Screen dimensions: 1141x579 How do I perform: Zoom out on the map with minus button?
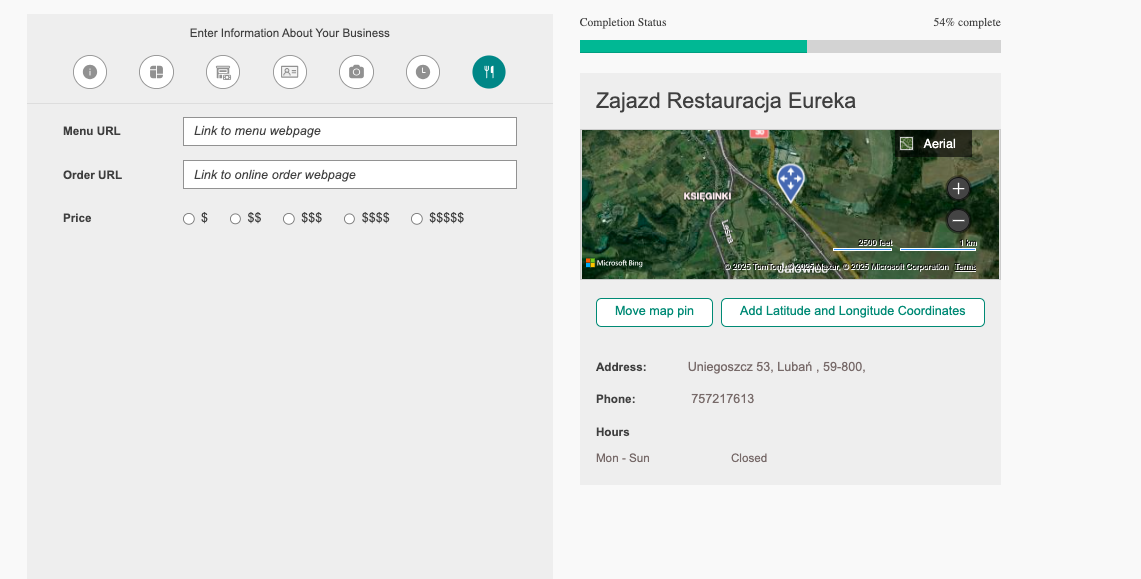[958, 220]
